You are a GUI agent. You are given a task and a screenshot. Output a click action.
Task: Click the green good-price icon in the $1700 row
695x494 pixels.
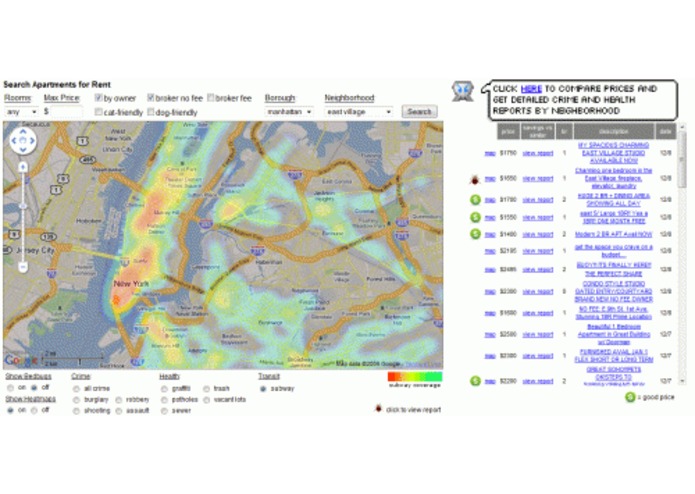[475, 200]
